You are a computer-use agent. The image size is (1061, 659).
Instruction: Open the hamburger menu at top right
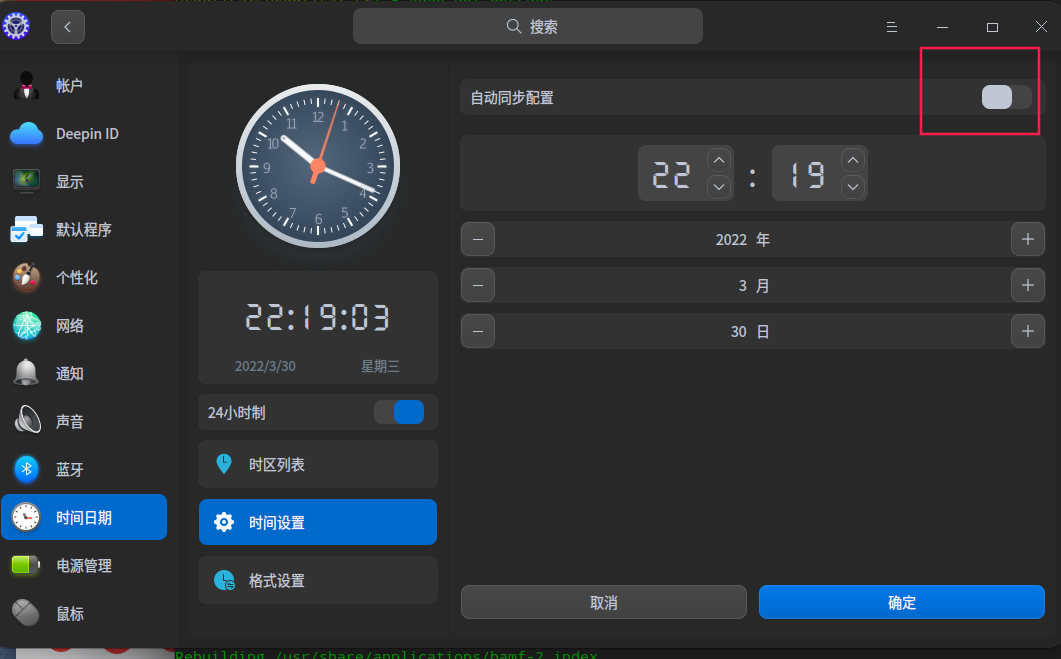click(x=891, y=27)
